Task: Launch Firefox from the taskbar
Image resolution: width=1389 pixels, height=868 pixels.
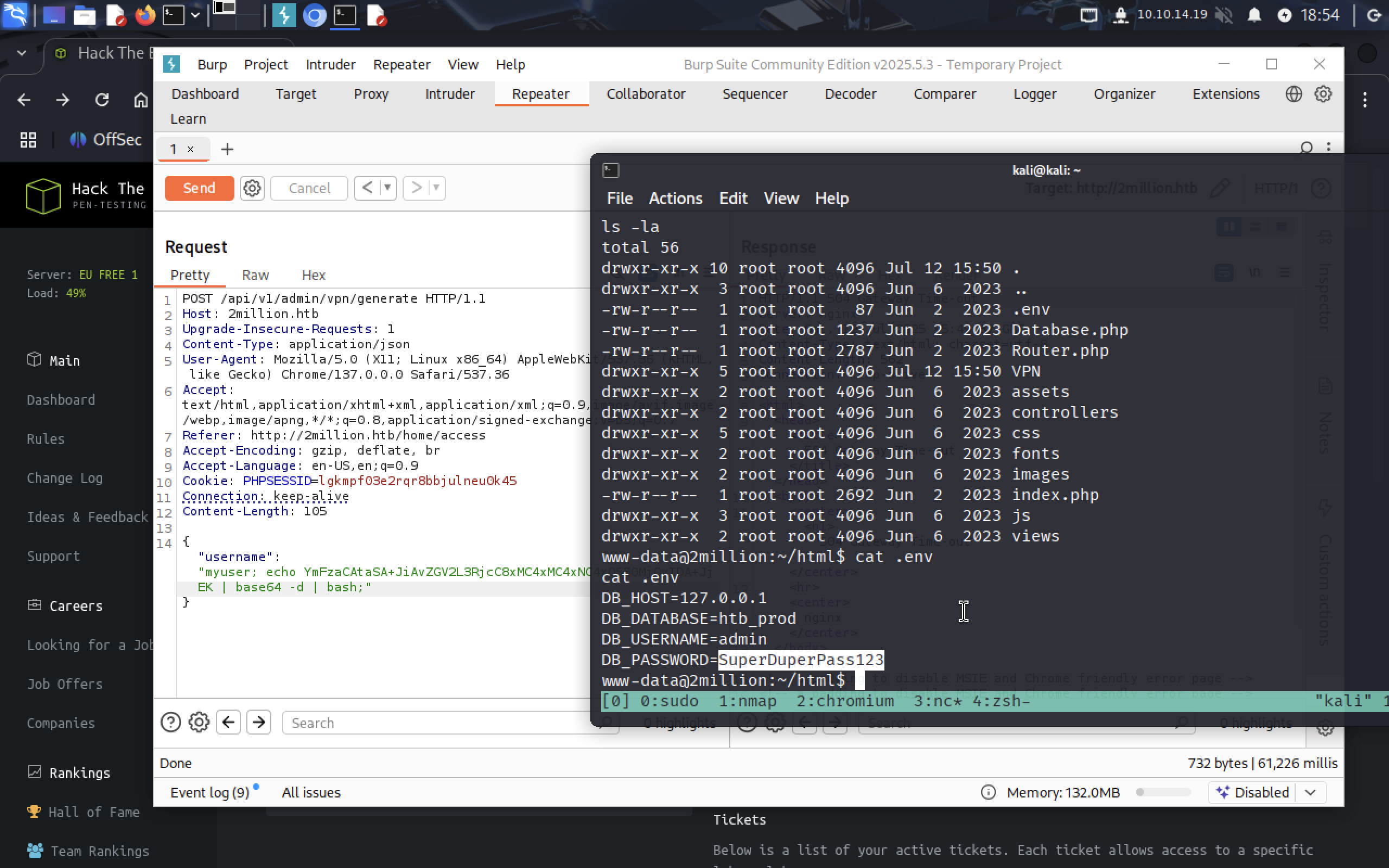Action: pyautogui.click(x=145, y=15)
